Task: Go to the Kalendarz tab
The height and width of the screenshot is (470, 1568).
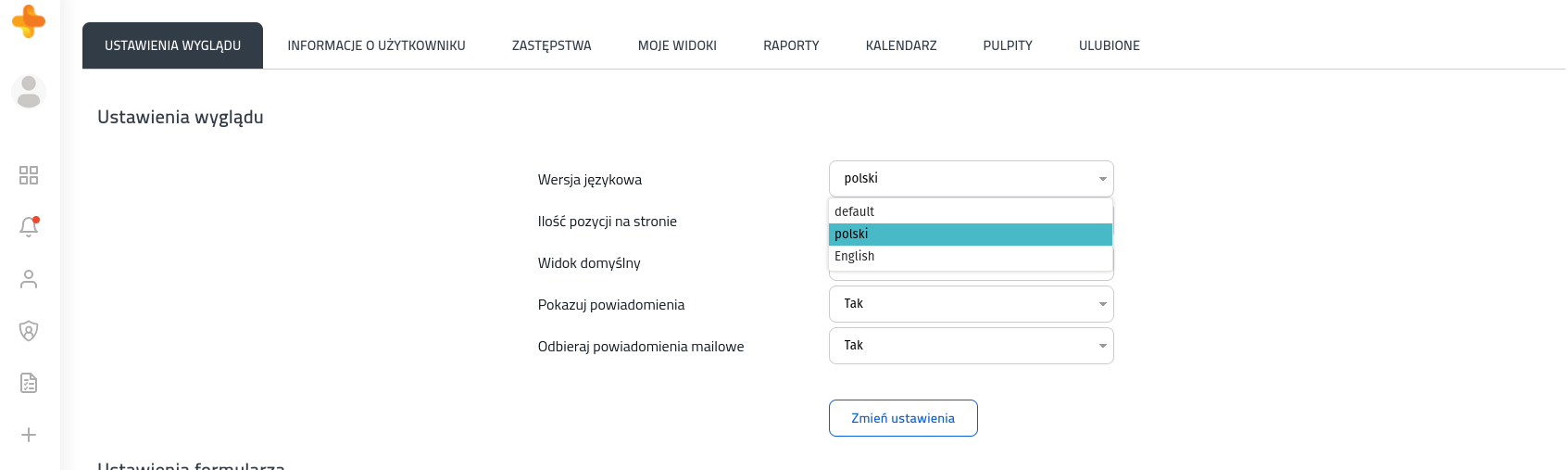Action: (901, 45)
